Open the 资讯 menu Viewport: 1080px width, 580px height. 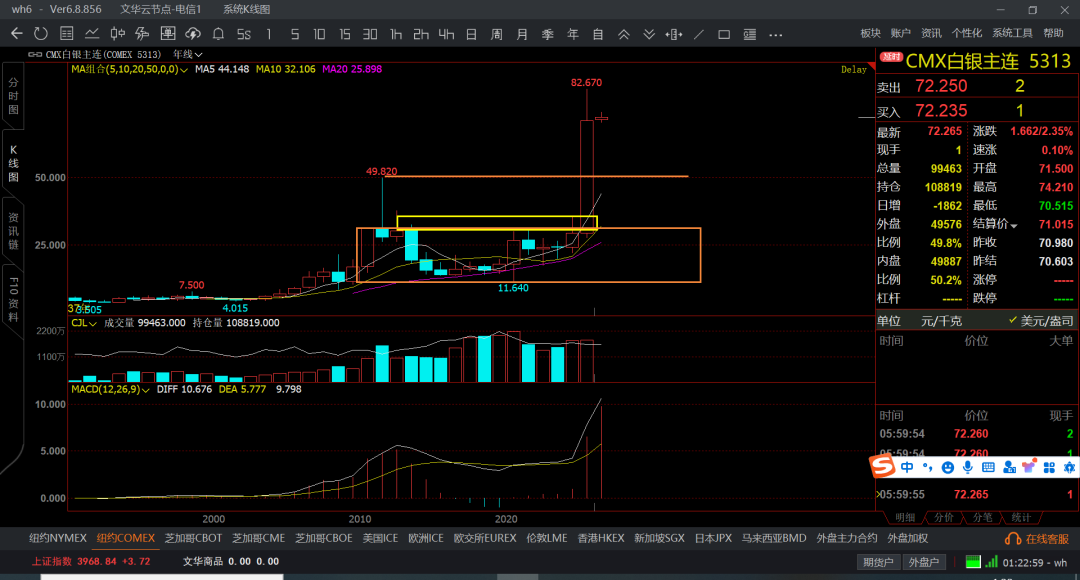click(x=931, y=33)
